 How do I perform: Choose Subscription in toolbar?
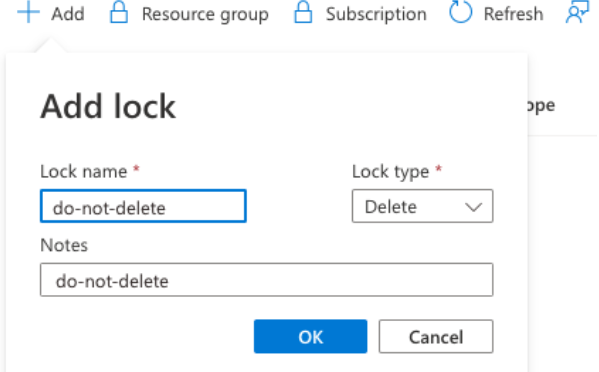pyautogui.click(x=376, y=15)
